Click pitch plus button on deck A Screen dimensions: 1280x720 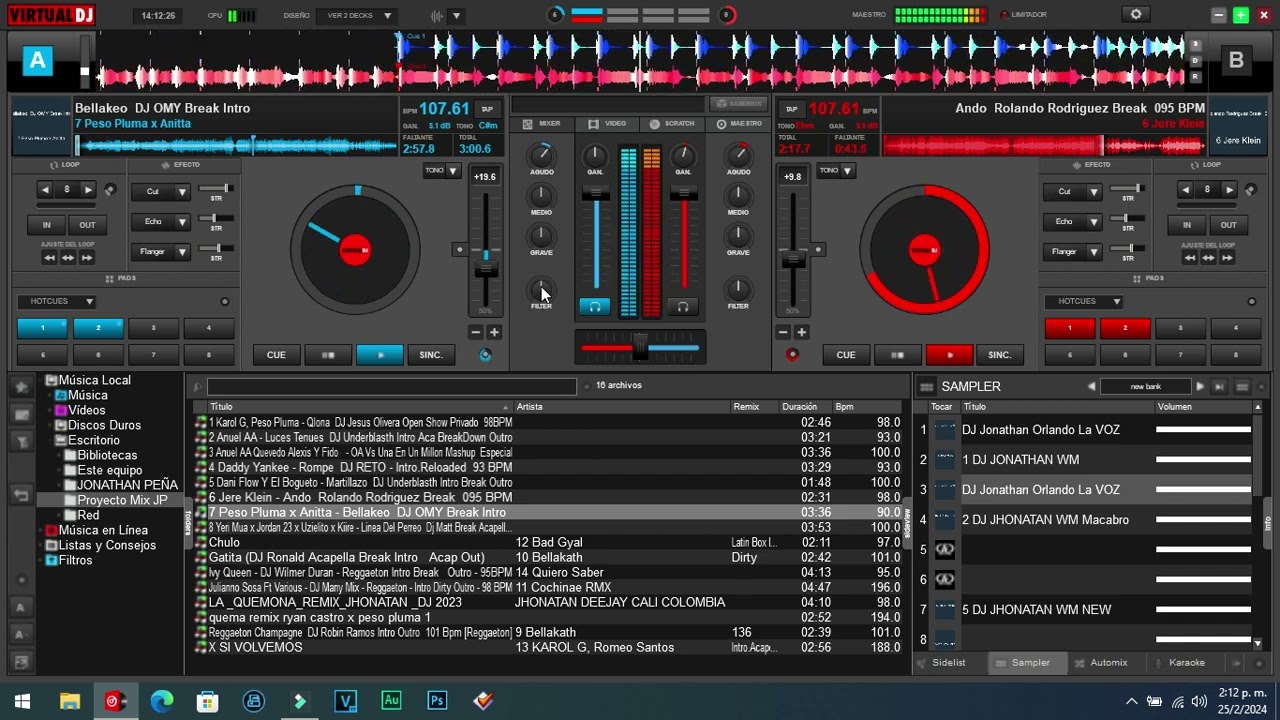point(494,332)
